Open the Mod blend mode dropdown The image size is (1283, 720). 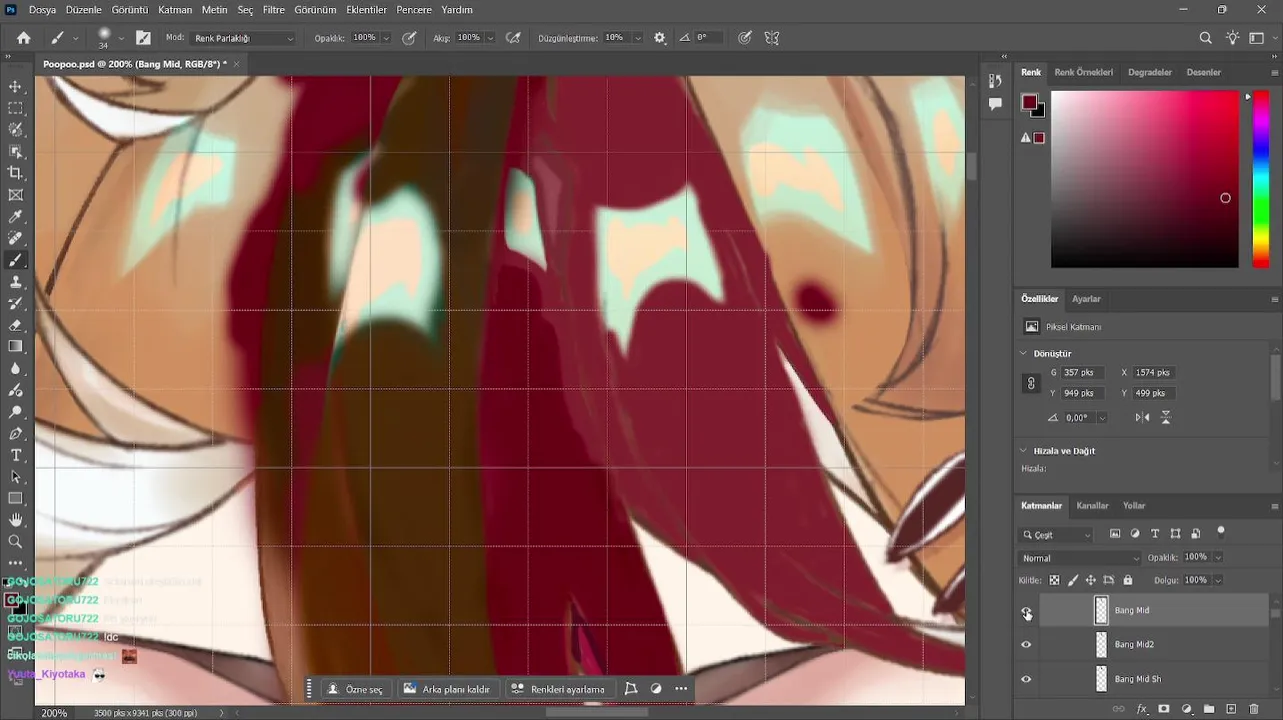244,38
